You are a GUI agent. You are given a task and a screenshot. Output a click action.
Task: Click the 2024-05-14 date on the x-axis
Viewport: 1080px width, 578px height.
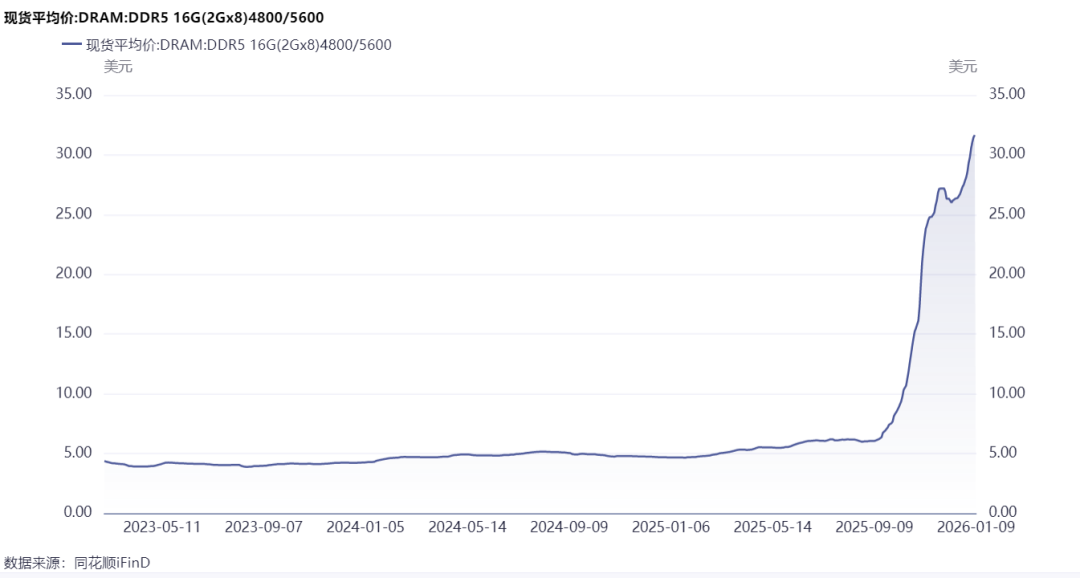[467, 527]
